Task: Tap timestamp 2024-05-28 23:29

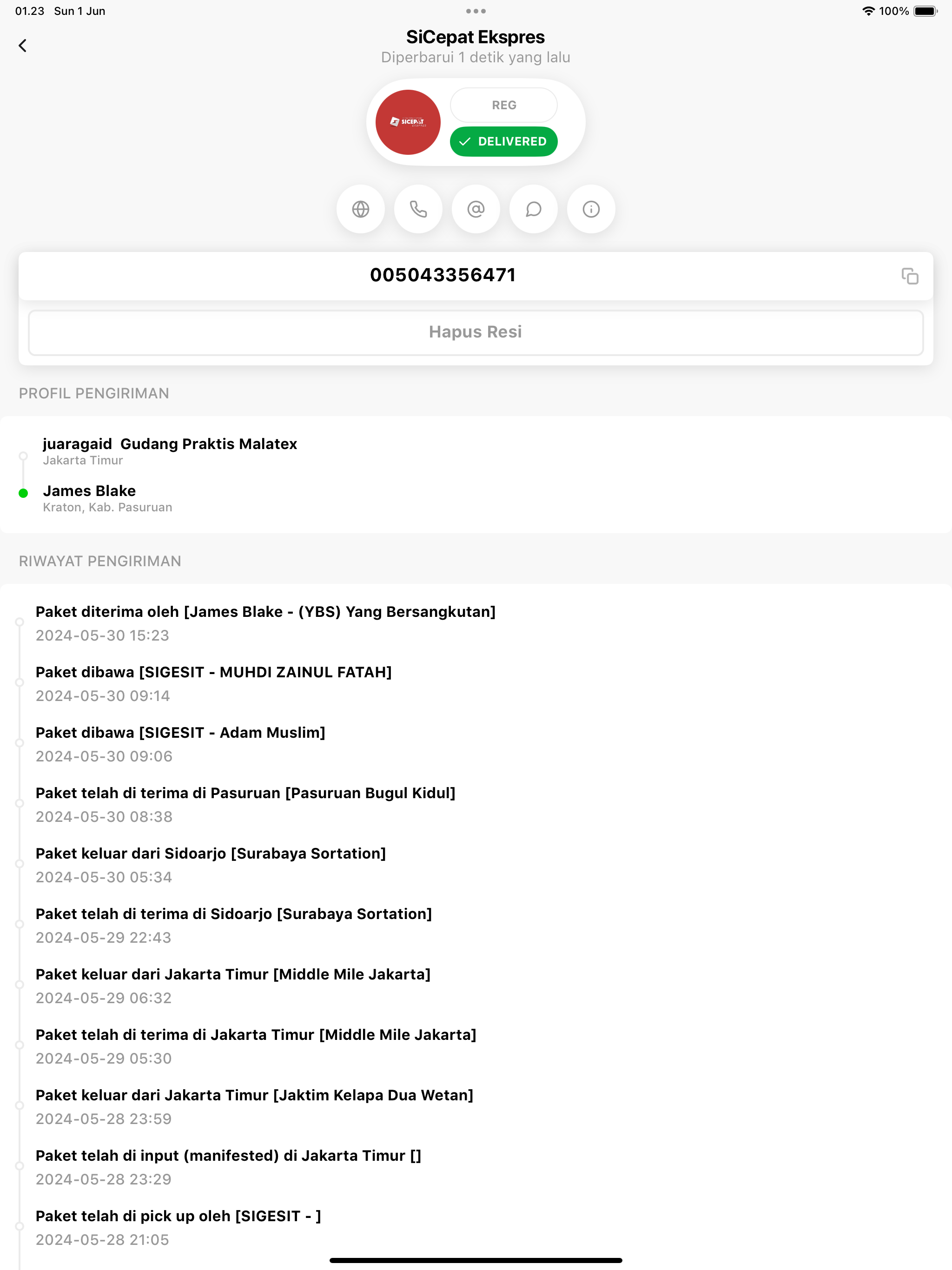Action: click(x=103, y=1179)
